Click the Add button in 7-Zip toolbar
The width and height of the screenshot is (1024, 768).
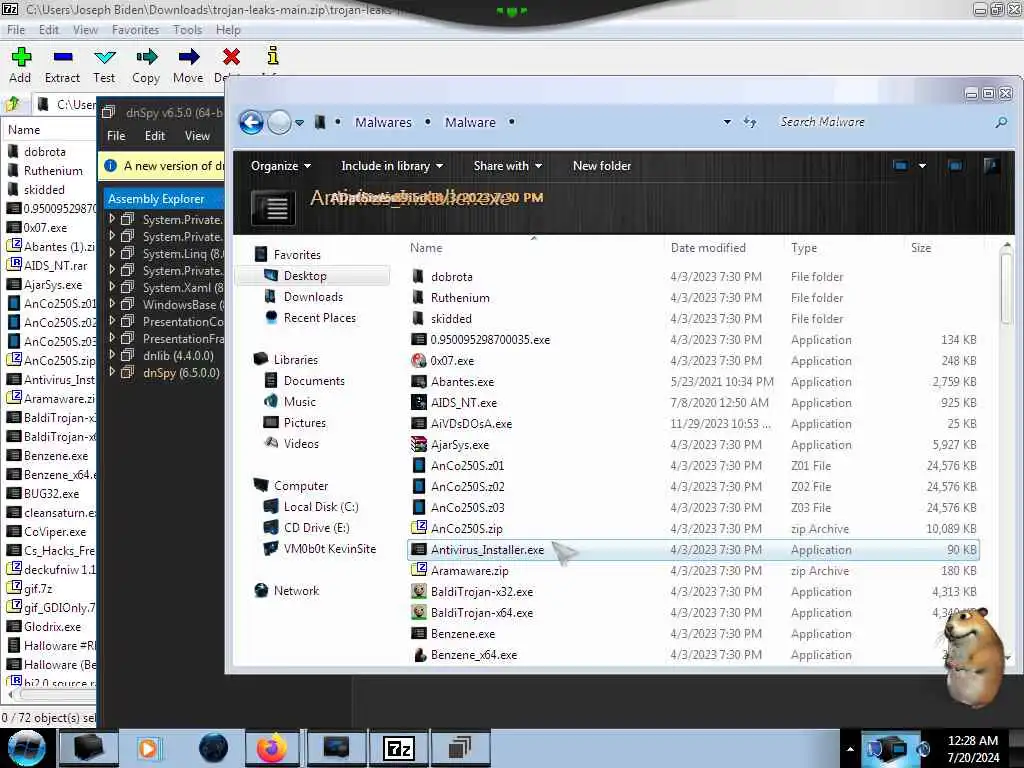coord(21,65)
